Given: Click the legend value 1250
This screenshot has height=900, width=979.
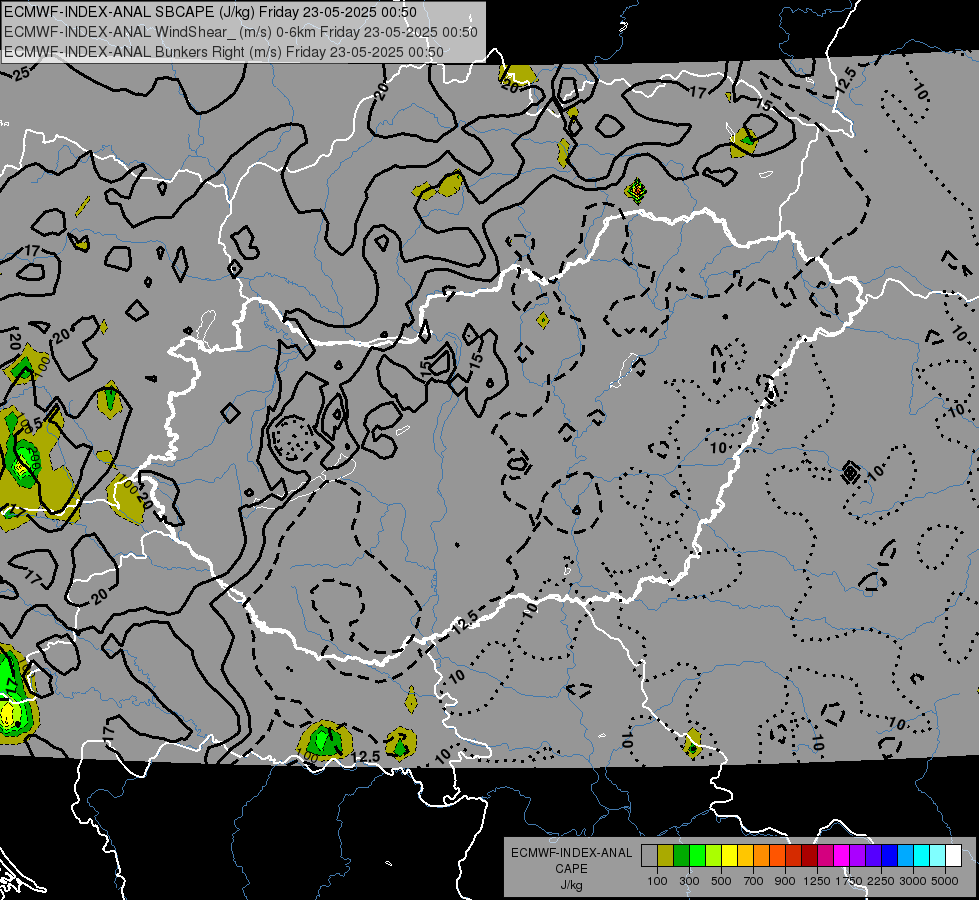Looking at the screenshot, I should (x=817, y=881).
